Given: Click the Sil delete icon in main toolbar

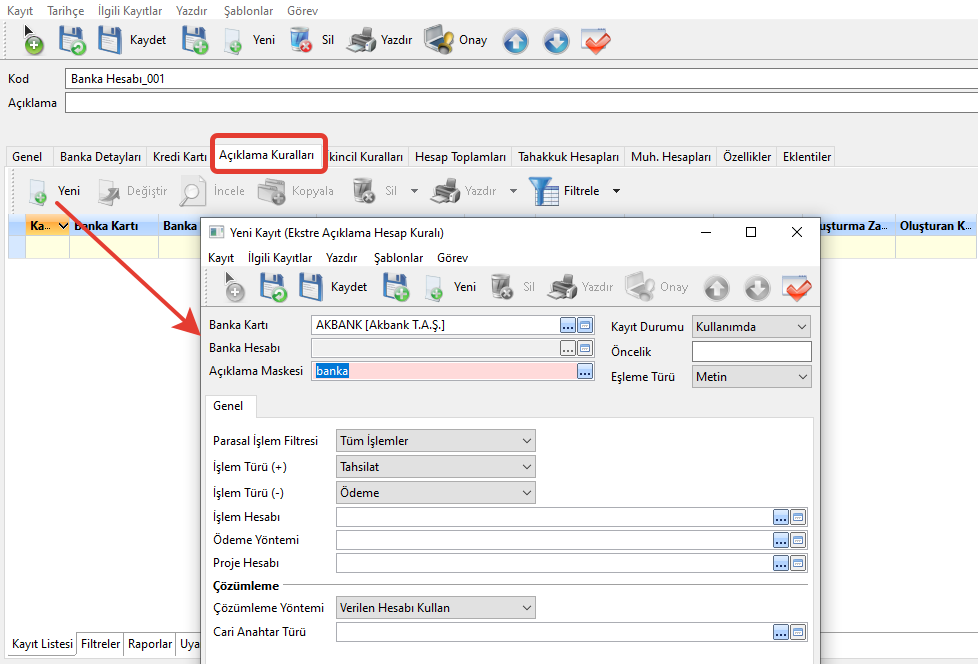Looking at the screenshot, I should [300, 40].
